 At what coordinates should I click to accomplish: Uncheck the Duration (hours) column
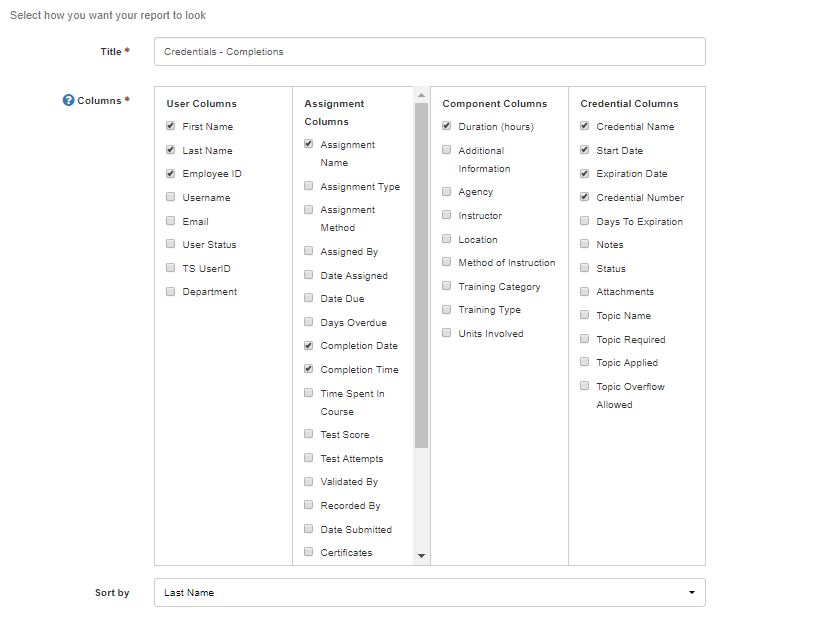[445, 126]
